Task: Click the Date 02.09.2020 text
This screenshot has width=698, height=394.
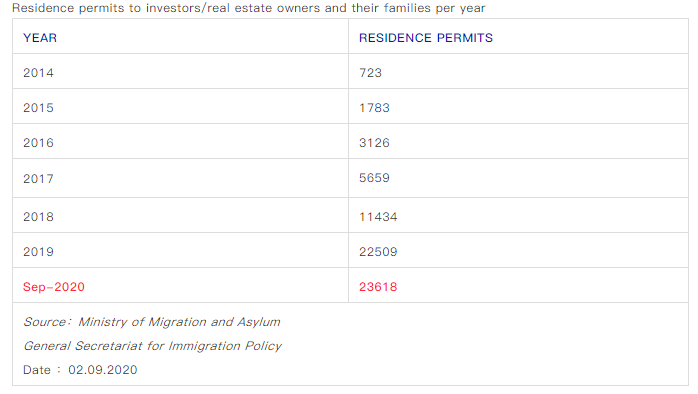Action: (80, 370)
